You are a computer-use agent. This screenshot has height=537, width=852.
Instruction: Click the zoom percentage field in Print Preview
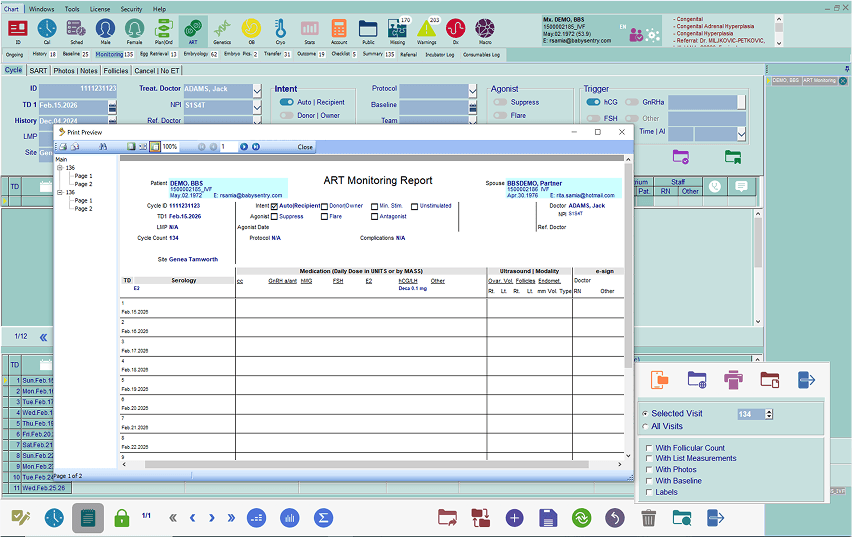click(170, 147)
